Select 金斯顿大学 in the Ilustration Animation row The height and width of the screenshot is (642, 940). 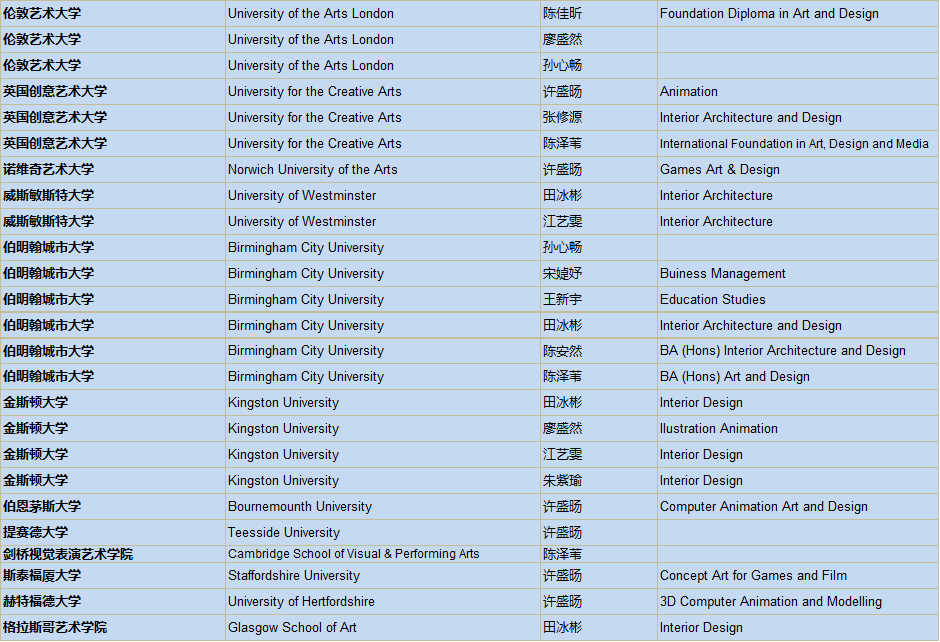[x=35, y=428]
